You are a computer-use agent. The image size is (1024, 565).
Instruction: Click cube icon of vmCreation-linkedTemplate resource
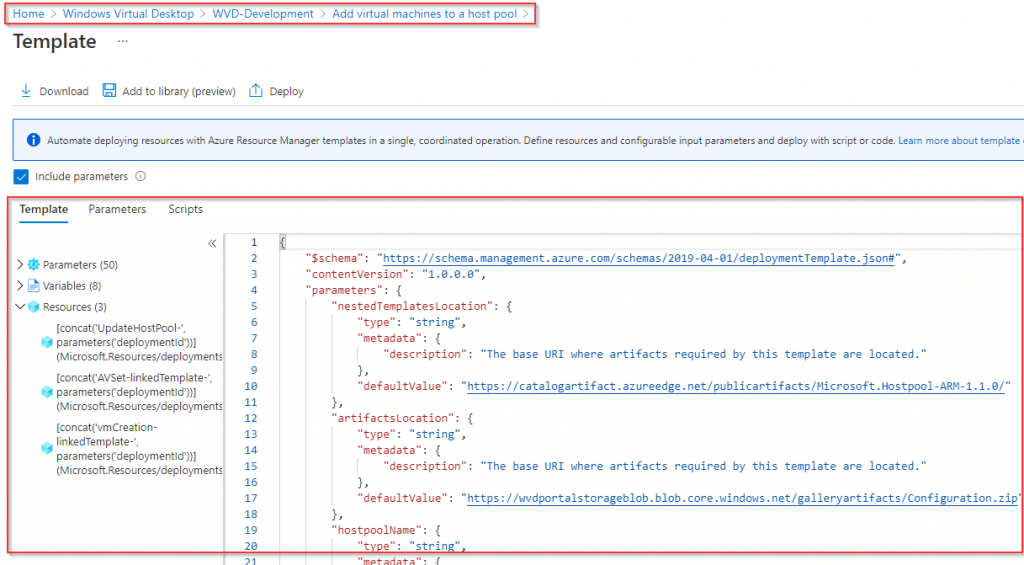[x=46, y=448]
